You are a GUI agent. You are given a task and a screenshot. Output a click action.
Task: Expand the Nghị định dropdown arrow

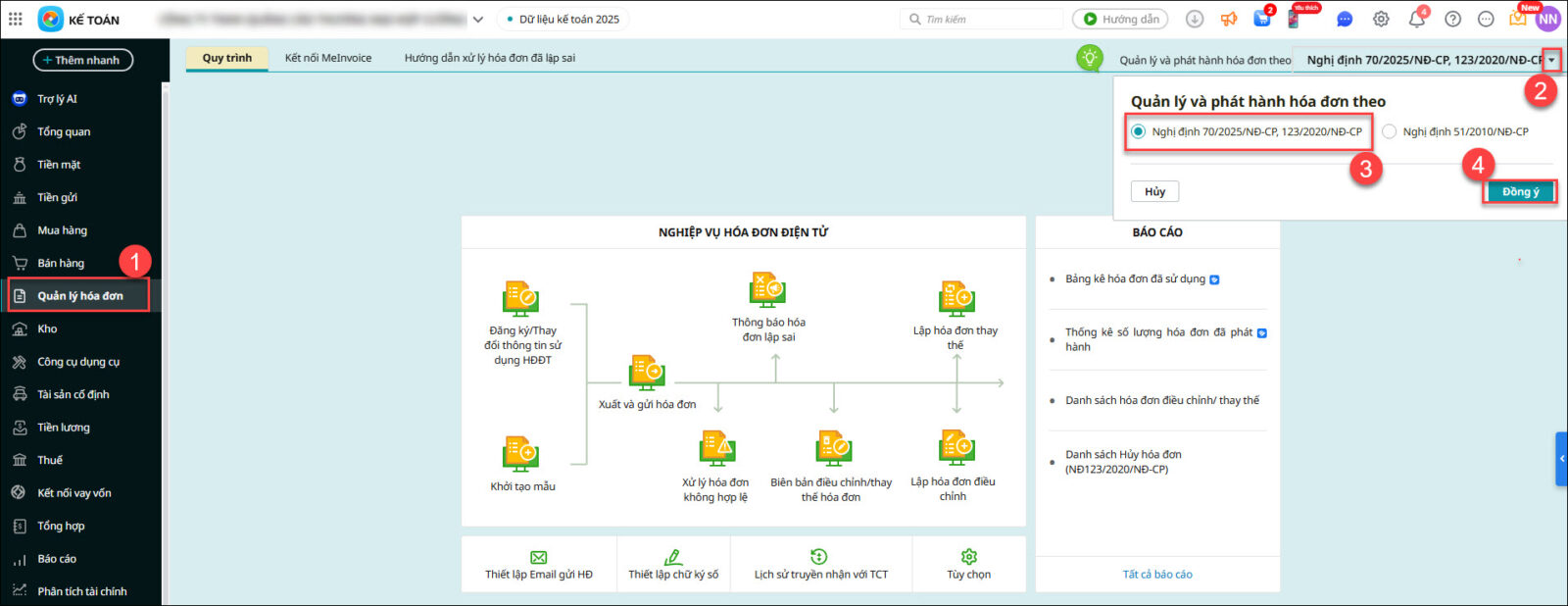tap(1550, 60)
